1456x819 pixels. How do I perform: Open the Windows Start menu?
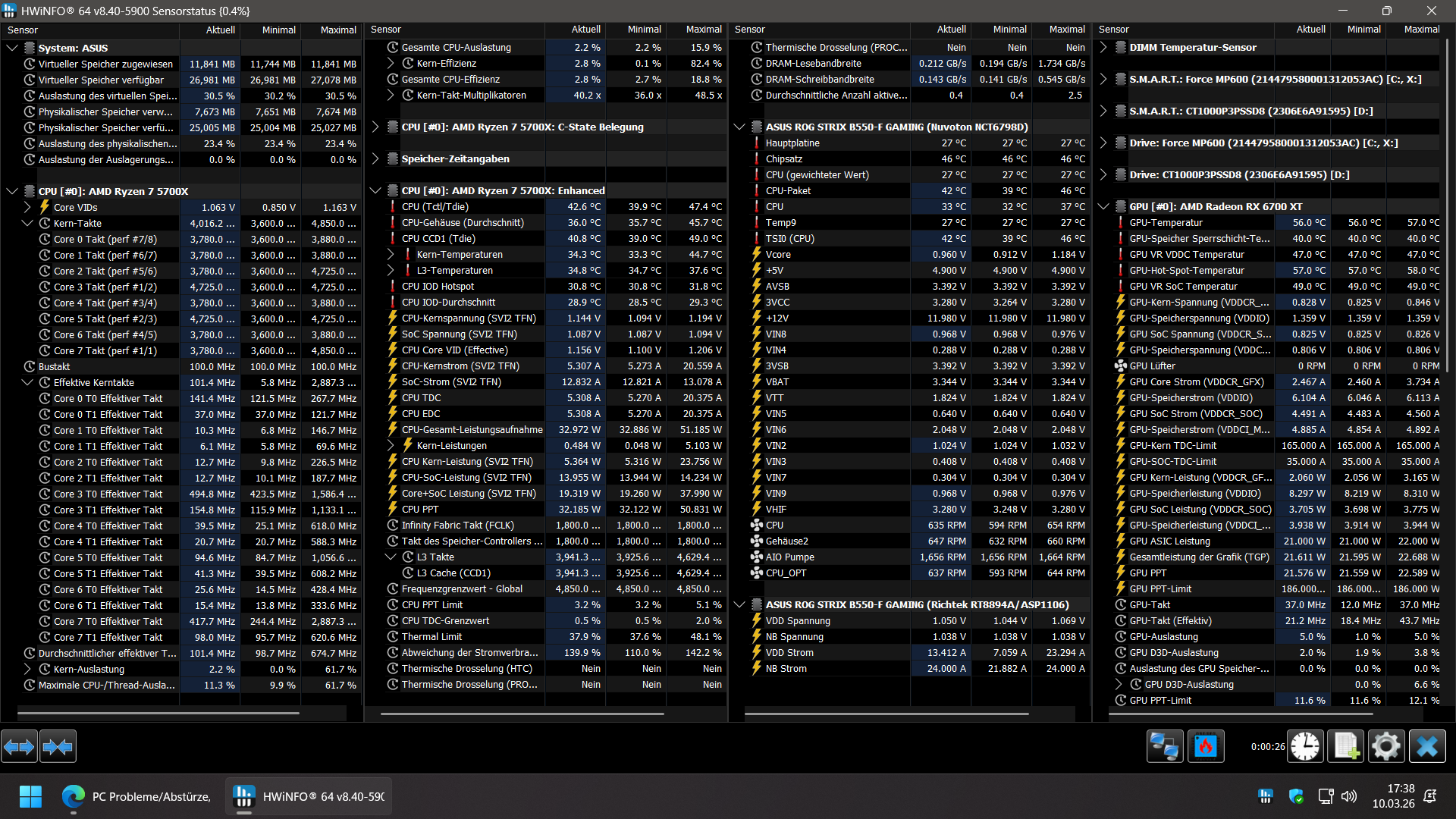coord(30,797)
